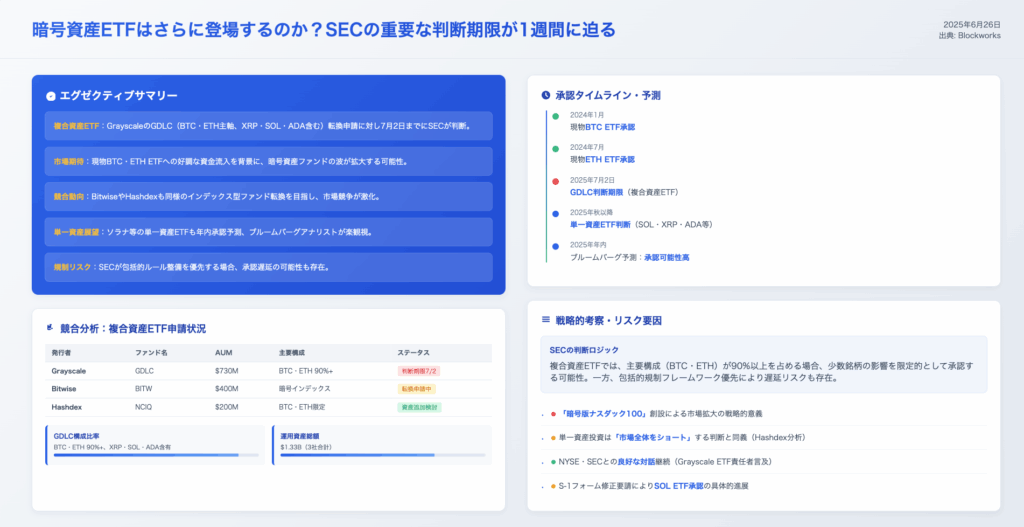Click the page title 暗号資産ETFはさらに登場するのか
This screenshot has width=1024, height=527.
[x=324, y=30]
